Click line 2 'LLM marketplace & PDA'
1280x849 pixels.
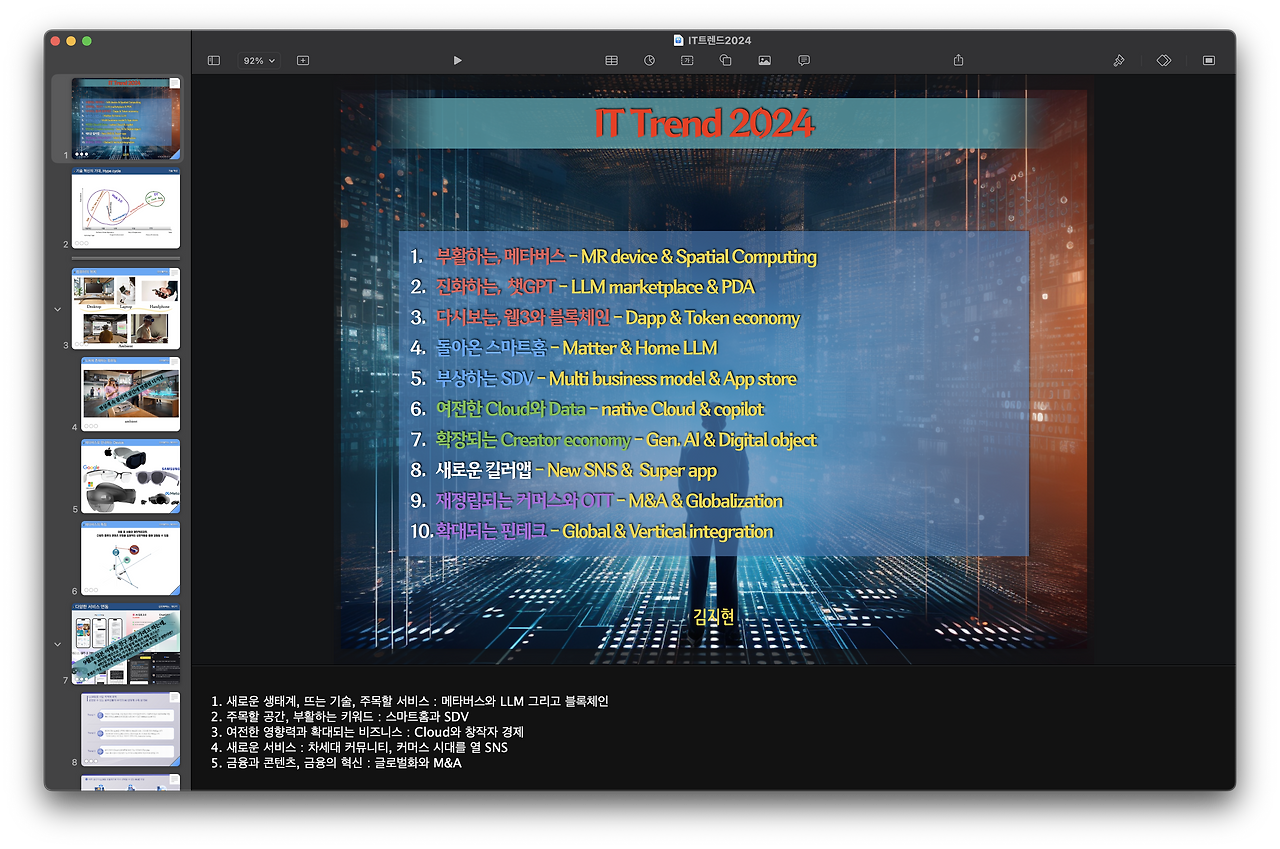(x=662, y=287)
